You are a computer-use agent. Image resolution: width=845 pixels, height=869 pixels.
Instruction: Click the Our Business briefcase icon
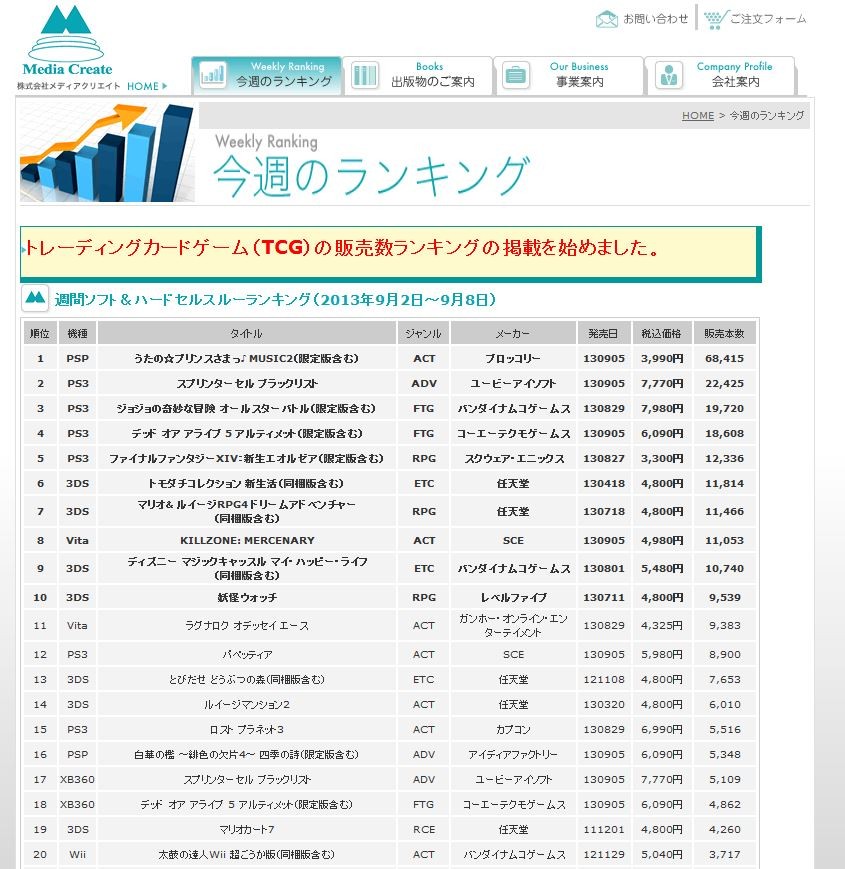[x=516, y=75]
